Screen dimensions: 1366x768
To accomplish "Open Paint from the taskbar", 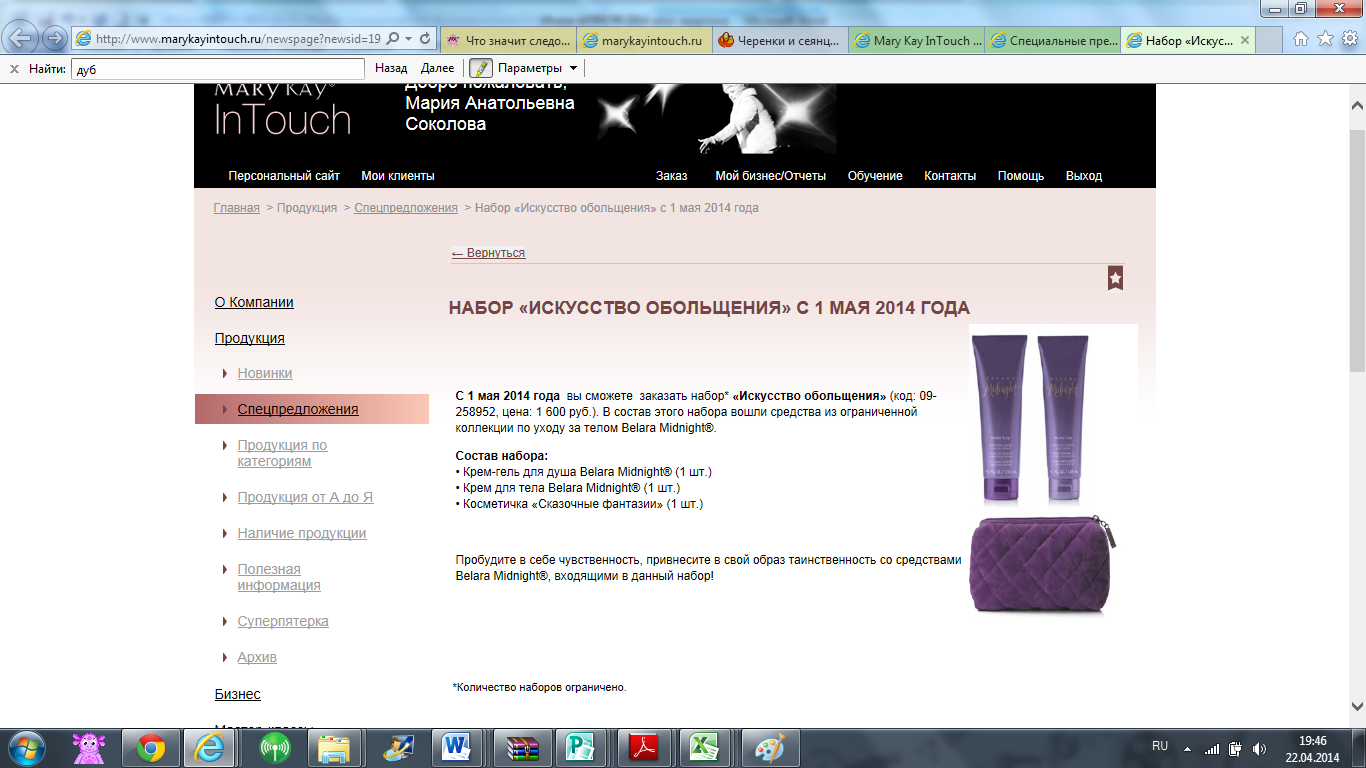I will [x=769, y=748].
